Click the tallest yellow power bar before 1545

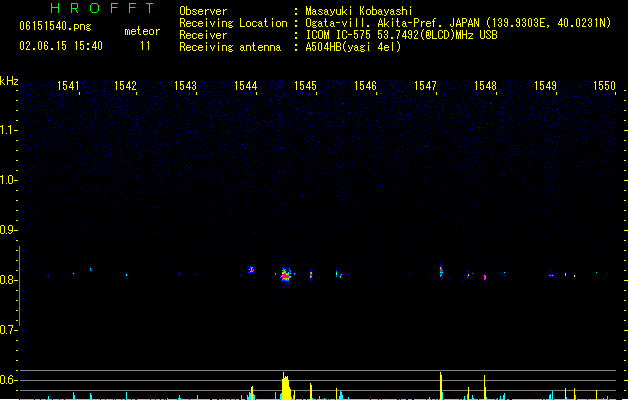point(286,386)
